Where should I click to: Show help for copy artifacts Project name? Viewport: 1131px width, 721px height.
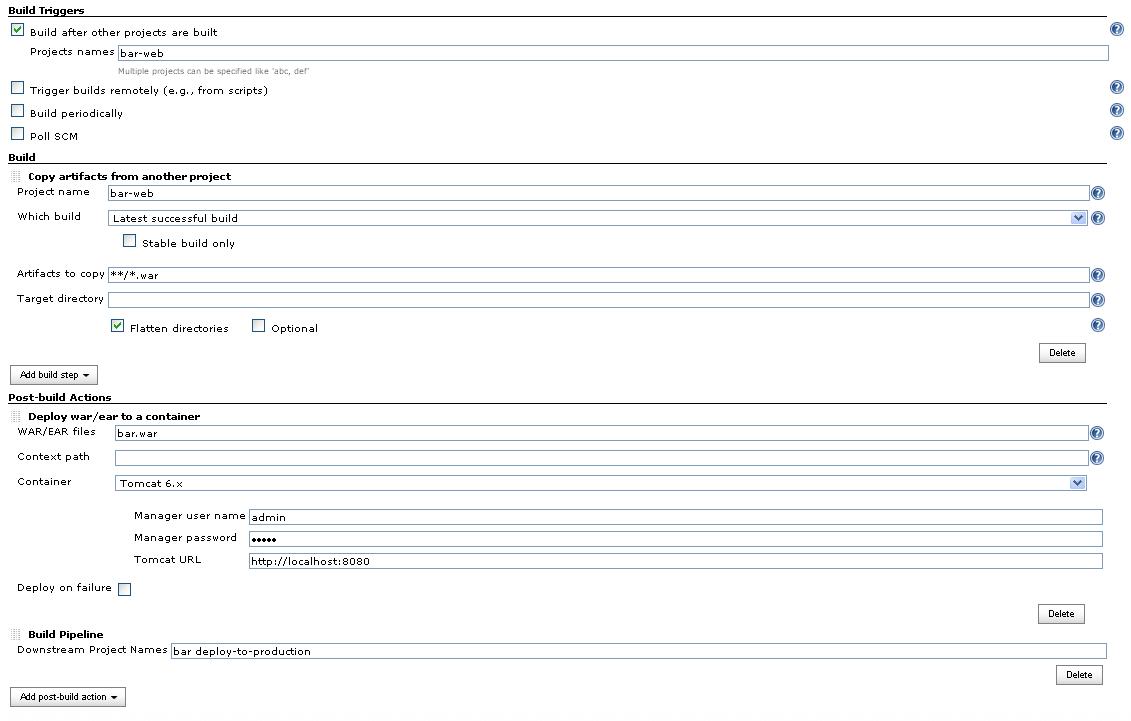tap(1098, 193)
